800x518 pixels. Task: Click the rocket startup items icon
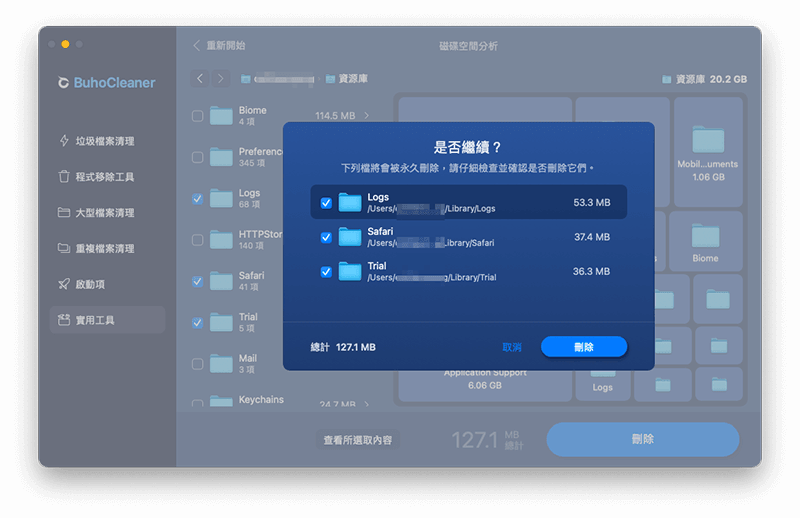coord(64,284)
